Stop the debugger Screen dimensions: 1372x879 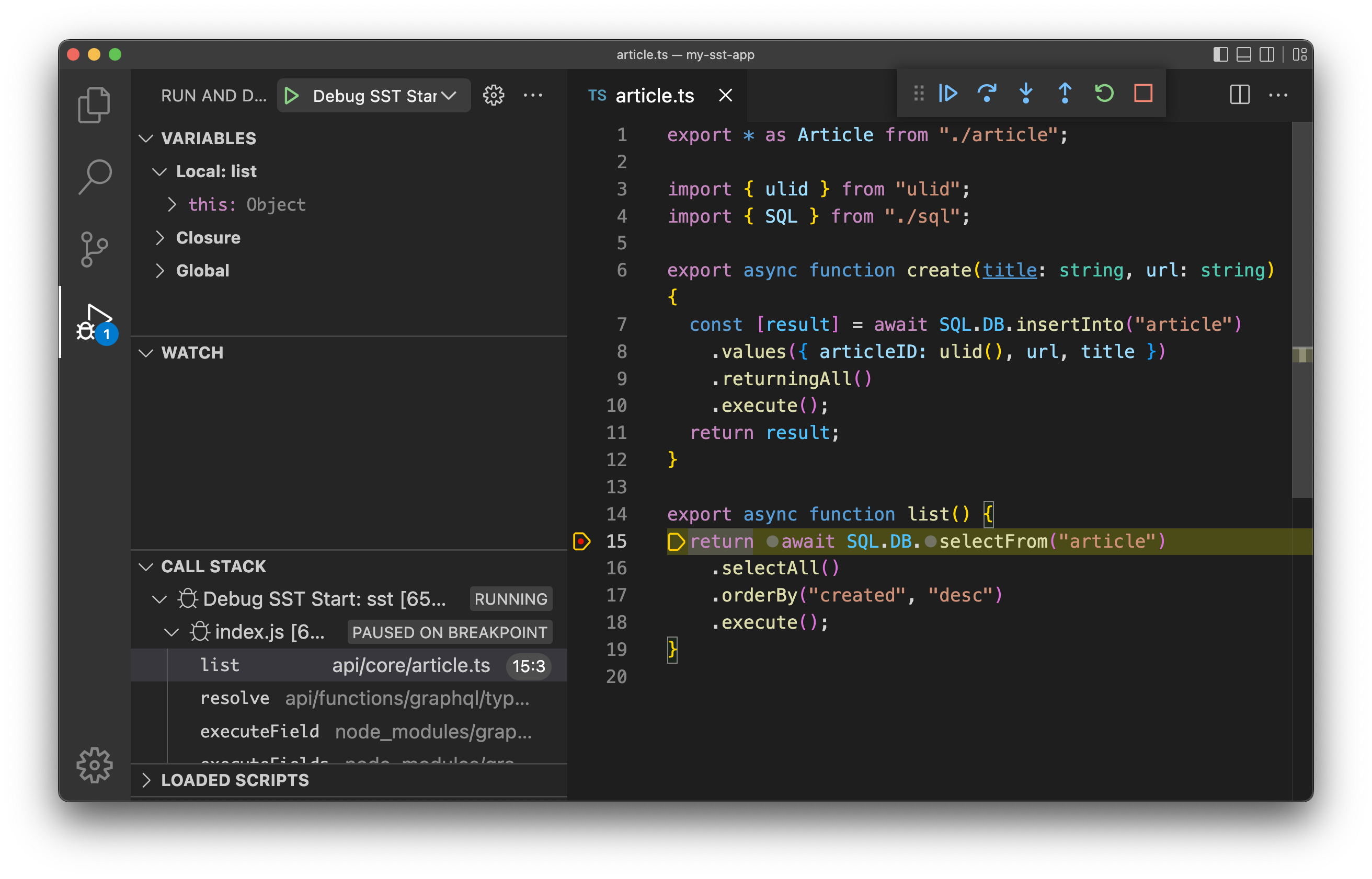tap(1144, 94)
